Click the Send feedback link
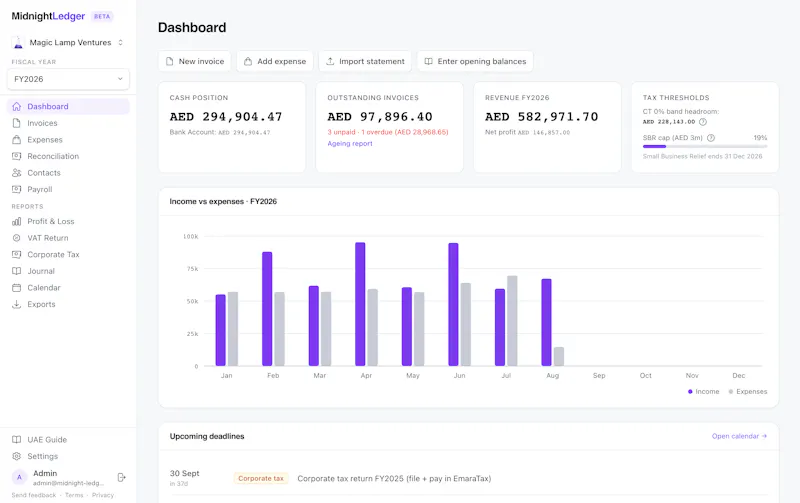This screenshot has width=800, height=503. click(x=34, y=495)
